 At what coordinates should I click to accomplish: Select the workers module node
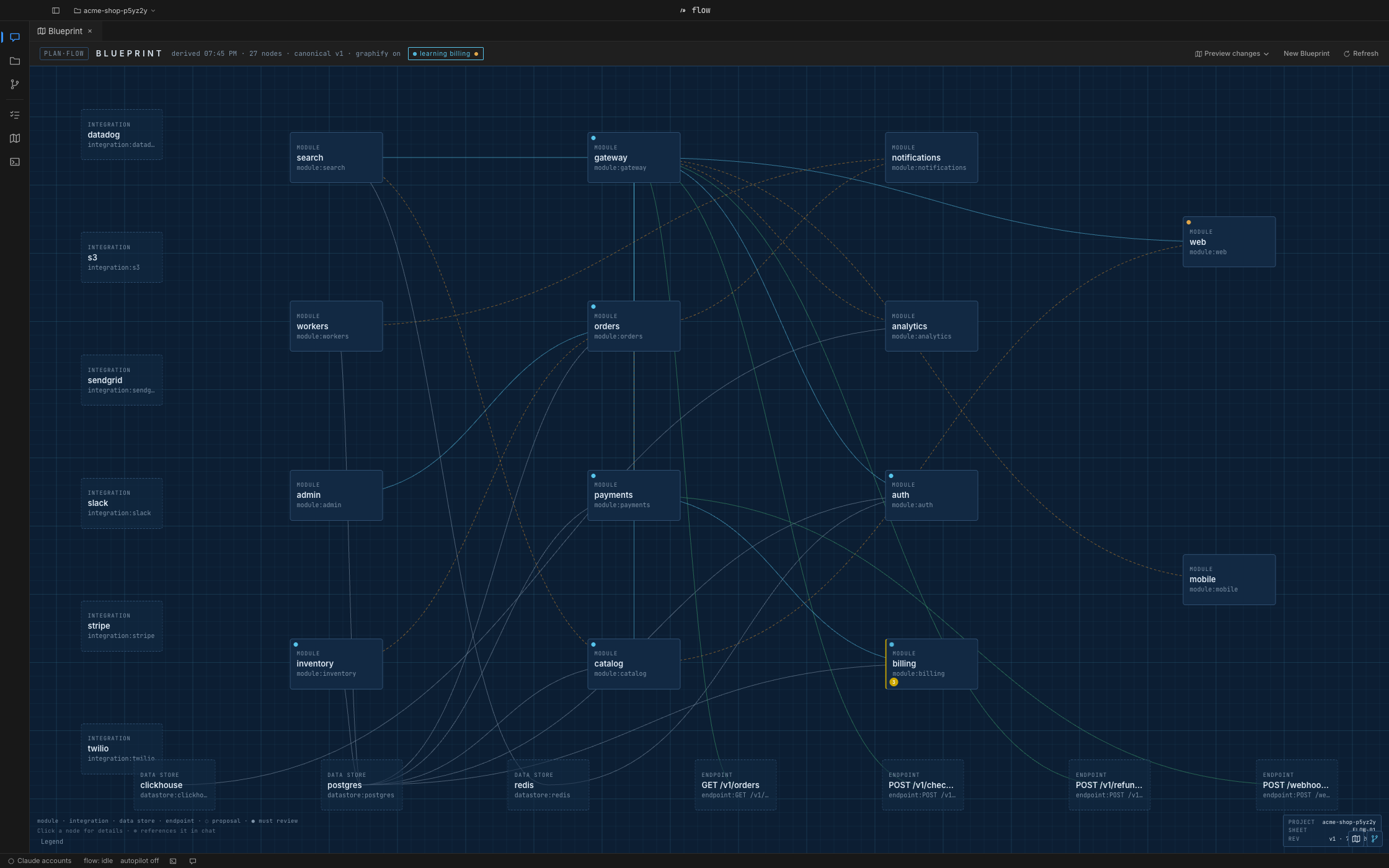pos(336,326)
